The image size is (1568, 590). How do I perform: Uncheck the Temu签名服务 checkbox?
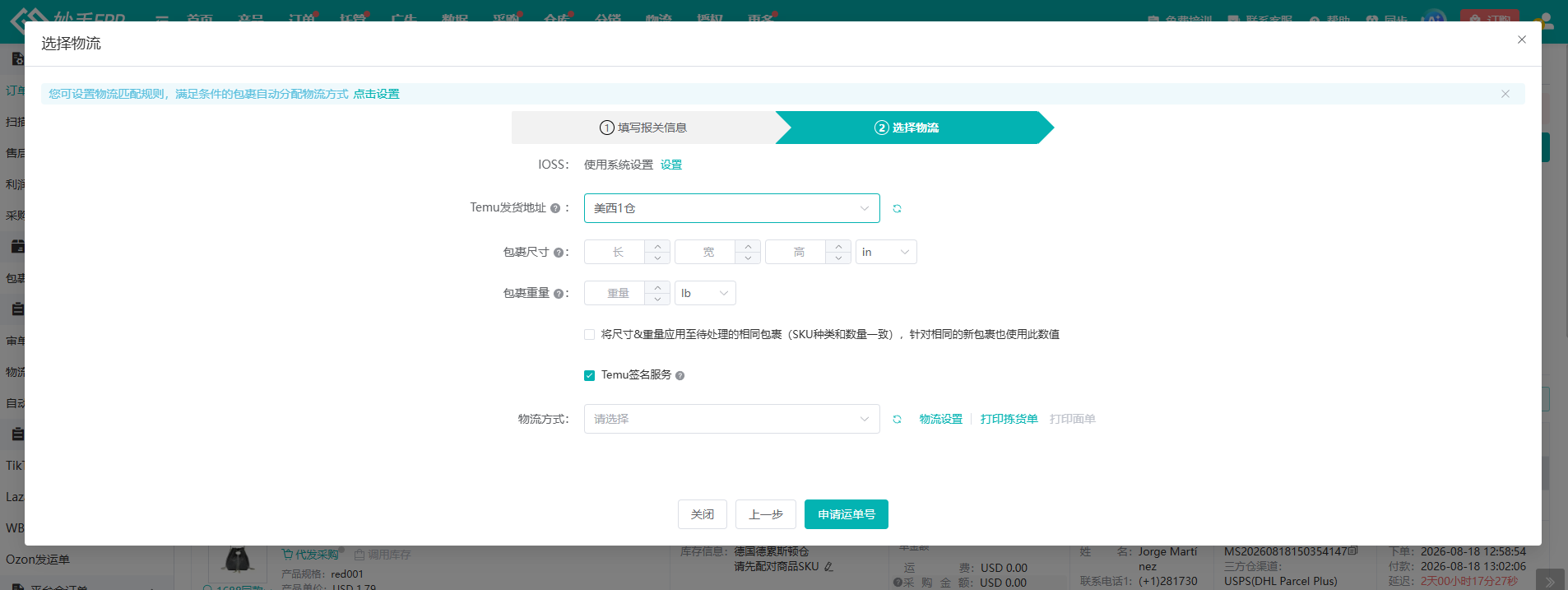click(x=589, y=375)
